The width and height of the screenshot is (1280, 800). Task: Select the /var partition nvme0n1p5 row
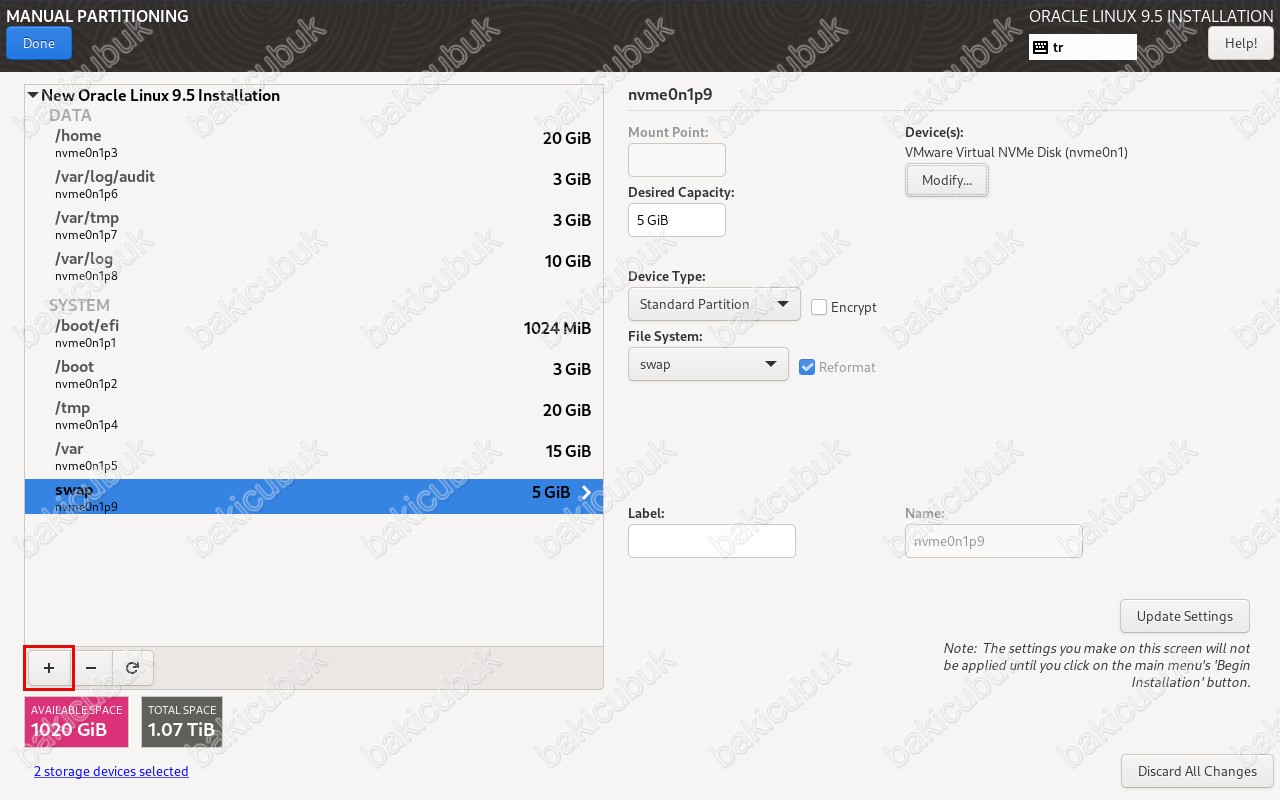pyautogui.click(x=314, y=456)
